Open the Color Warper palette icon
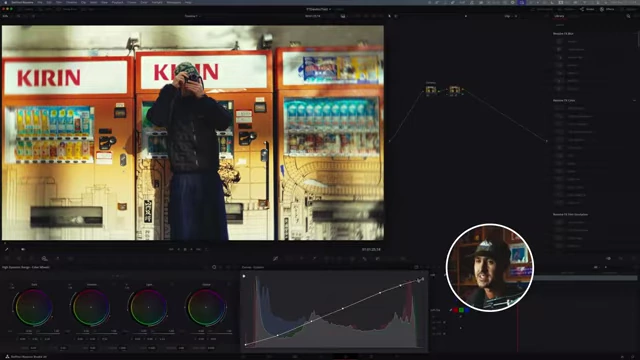This screenshot has height=360, width=640. 289,258
